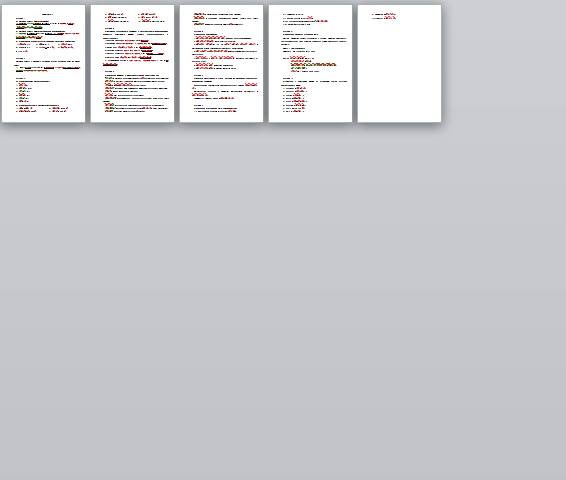Click the bottom list of short lines on page four
This screenshot has width=566, height=480.
tap(295, 100)
